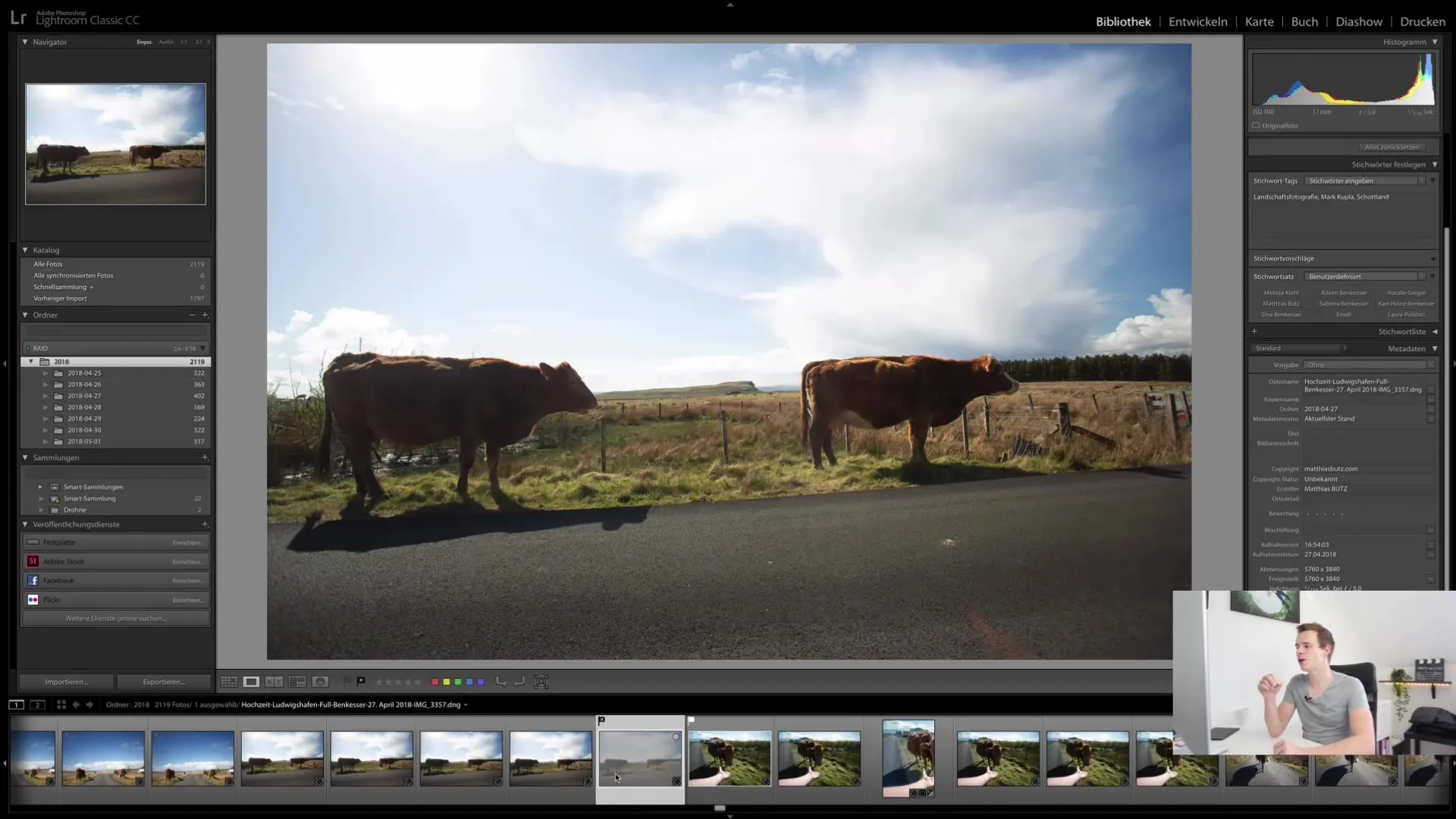Show second window monitor 2 button

point(37,704)
